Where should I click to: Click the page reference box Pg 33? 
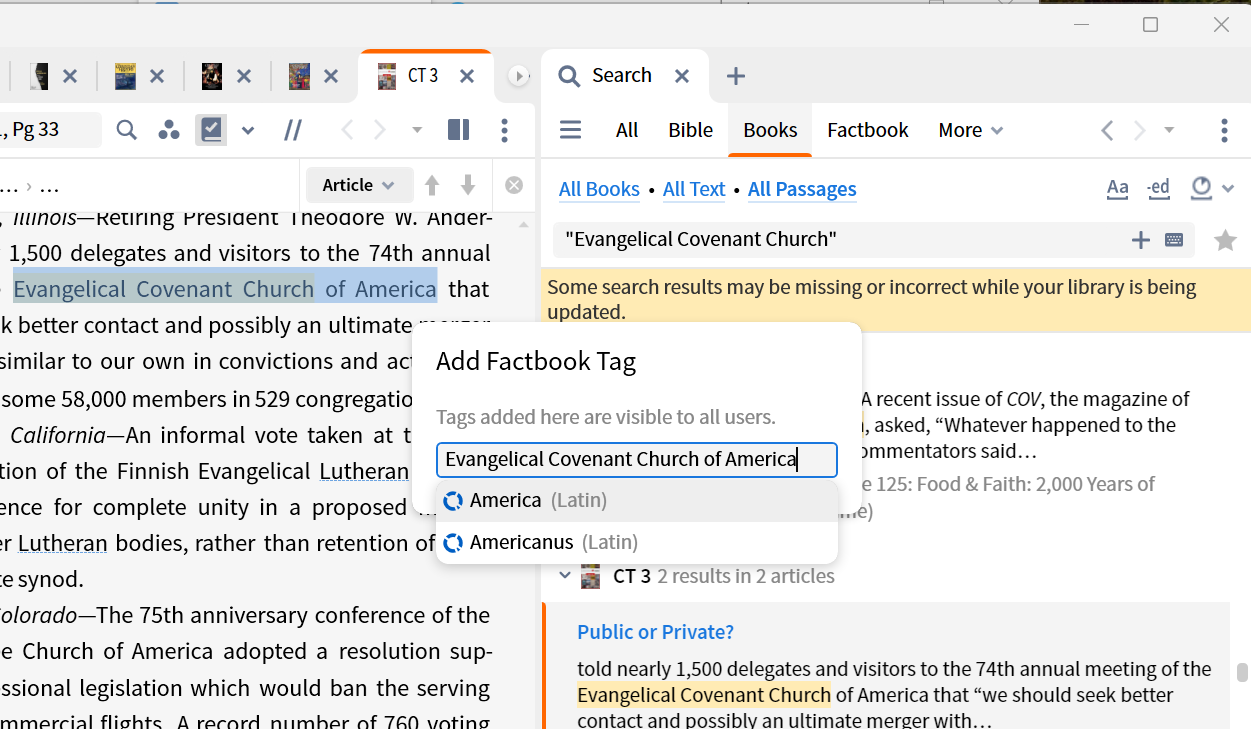click(x=49, y=130)
